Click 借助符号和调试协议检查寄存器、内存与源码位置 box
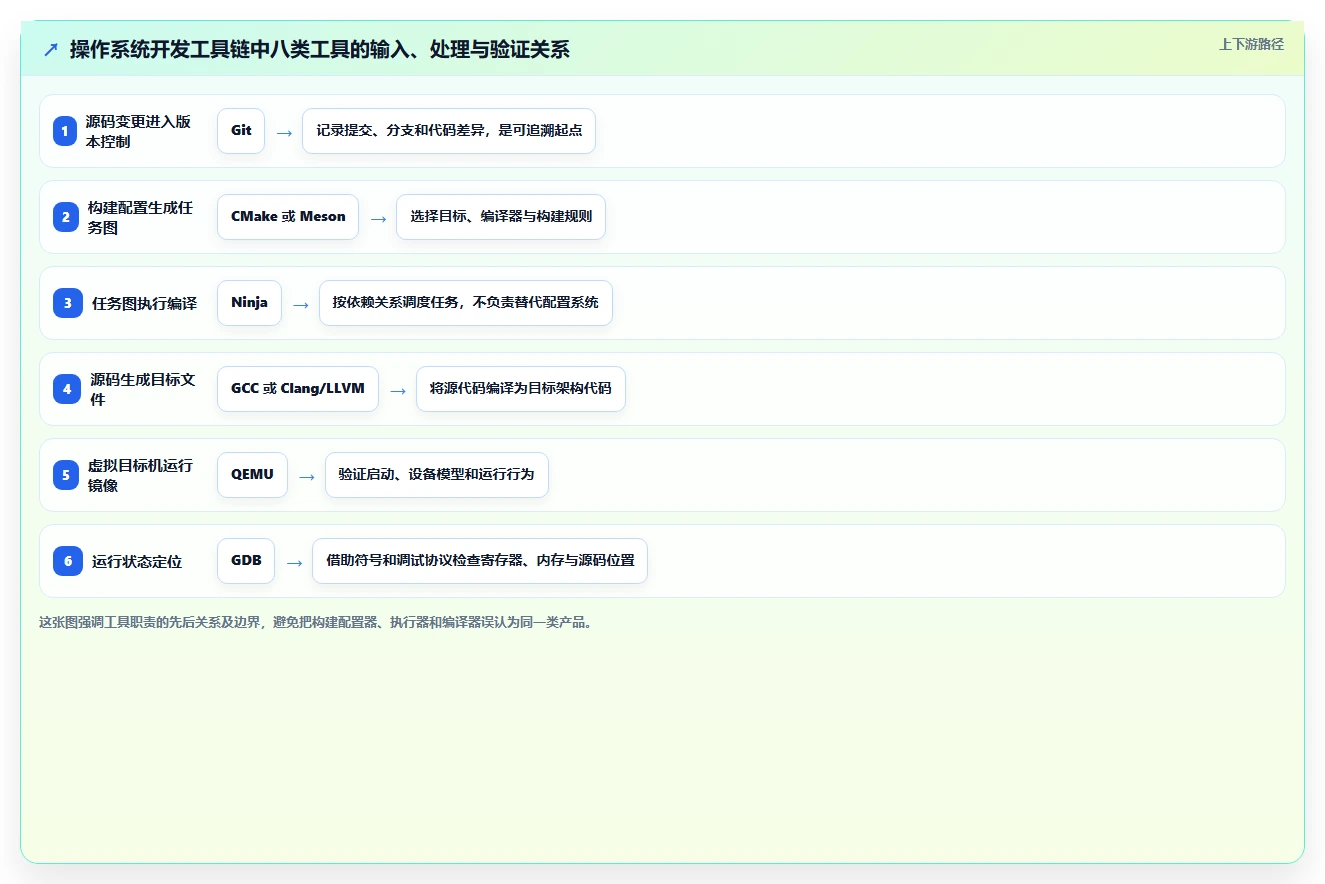The width and height of the screenshot is (1325, 884). [x=480, y=561]
